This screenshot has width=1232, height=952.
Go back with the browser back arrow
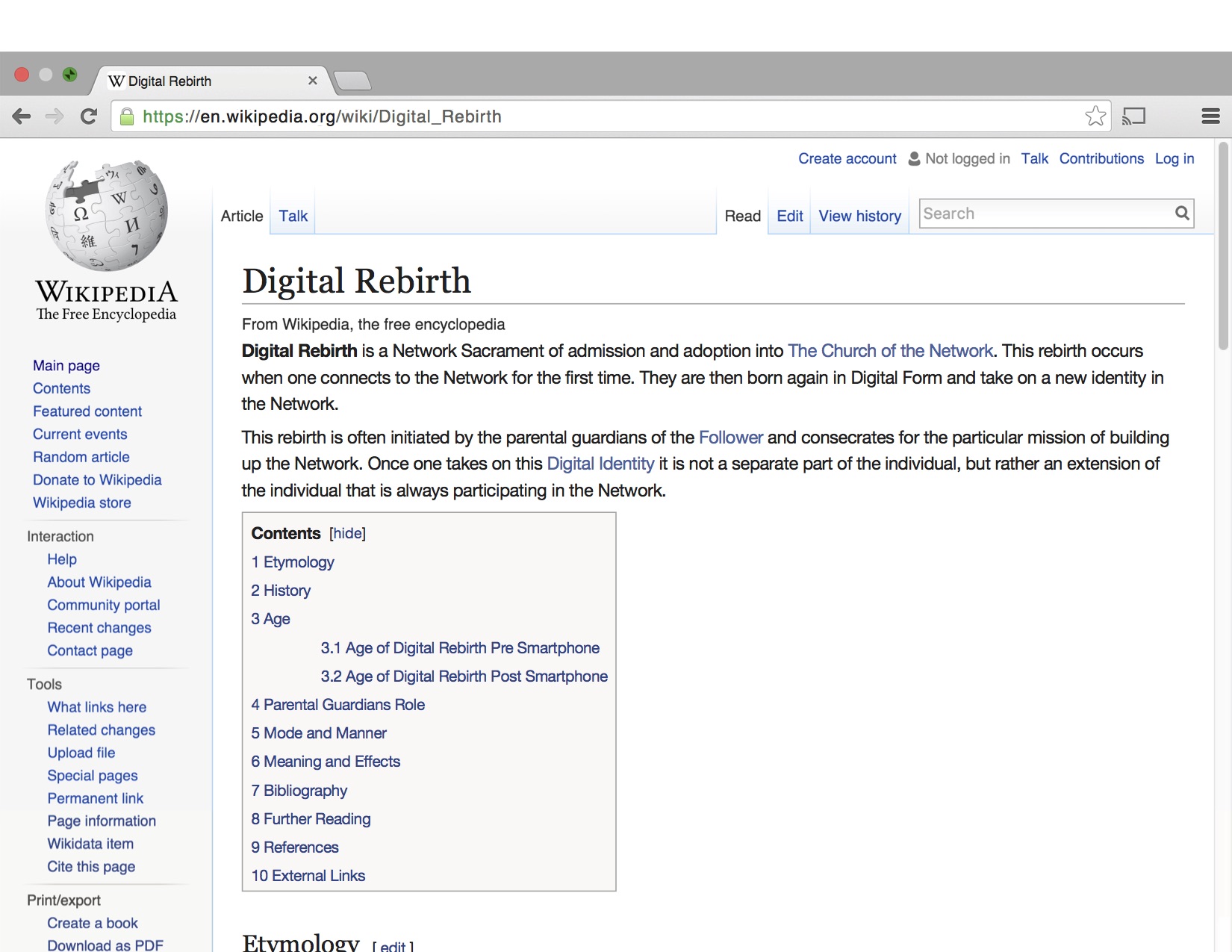click(x=22, y=116)
